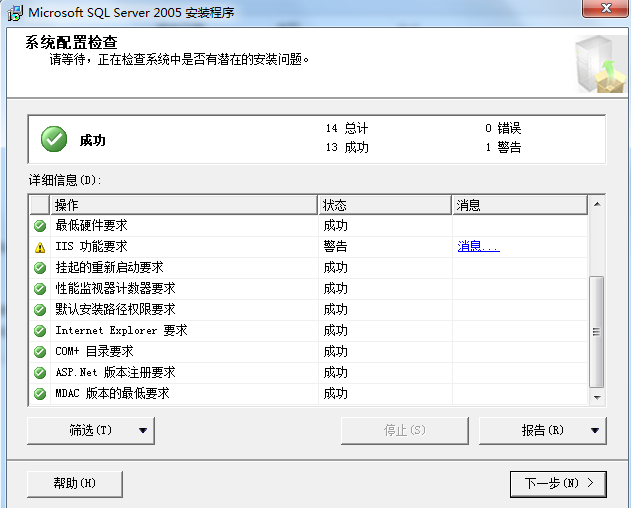Click green check icon beside 默认安装路径权限要求
This screenshot has width=631, height=508.
click(40, 310)
